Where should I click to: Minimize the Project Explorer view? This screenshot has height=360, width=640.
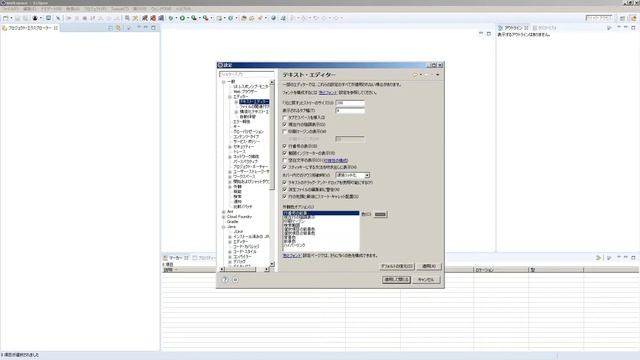(146, 28)
